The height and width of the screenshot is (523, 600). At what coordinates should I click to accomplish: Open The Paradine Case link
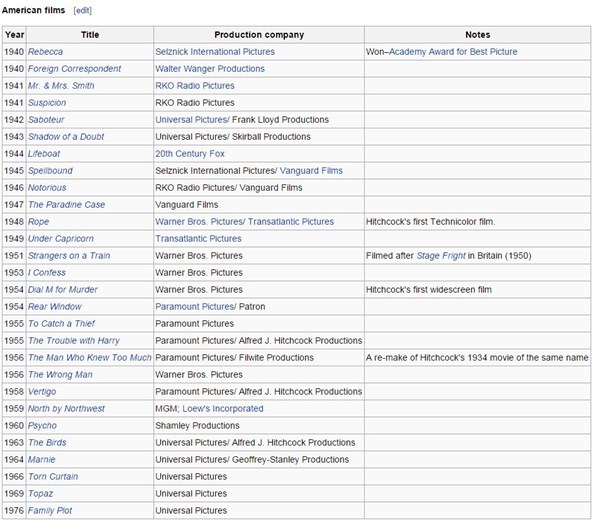point(66,205)
